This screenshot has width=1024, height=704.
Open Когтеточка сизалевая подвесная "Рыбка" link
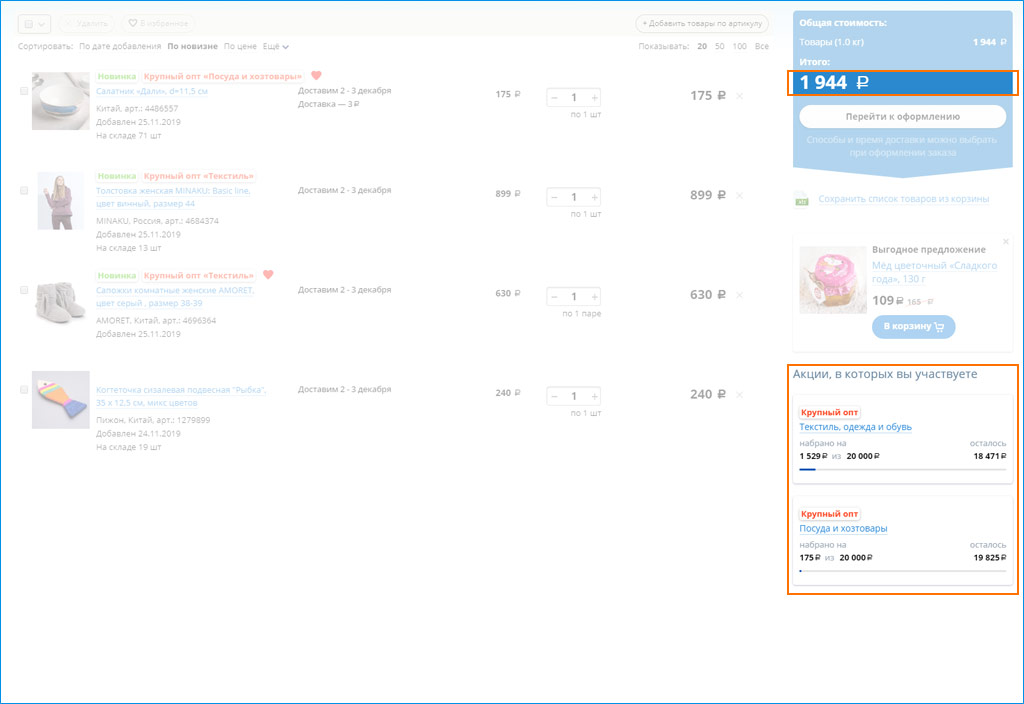point(181,396)
